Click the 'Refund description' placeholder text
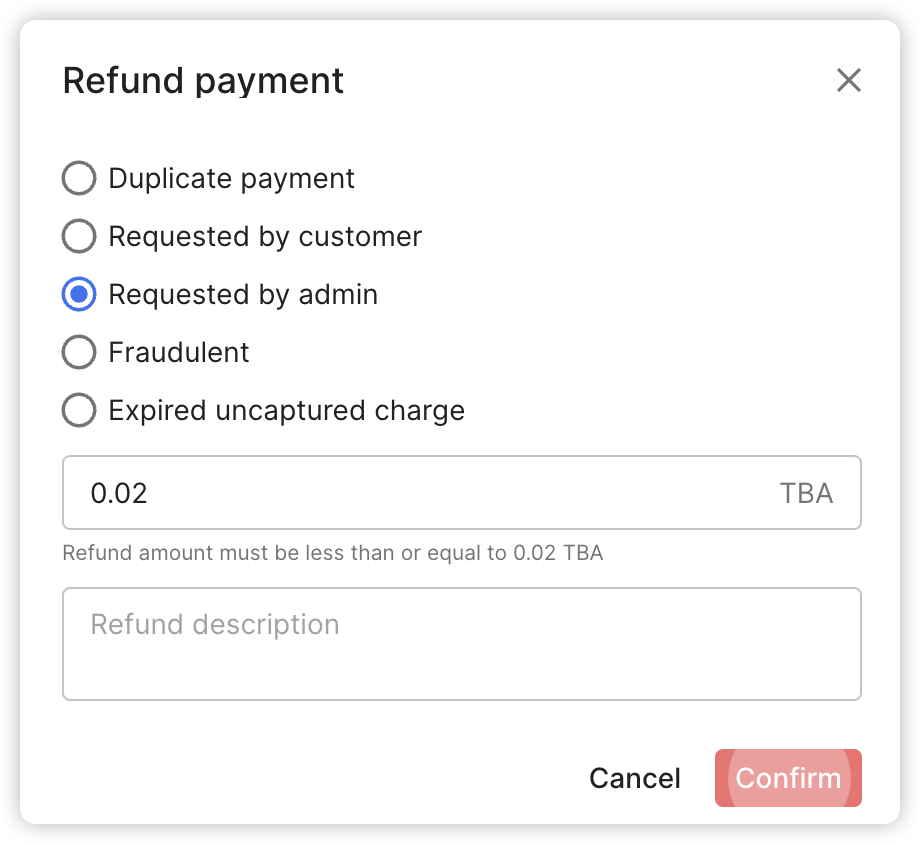The width and height of the screenshot is (920, 844). pyautogui.click(x=215, y=625)
